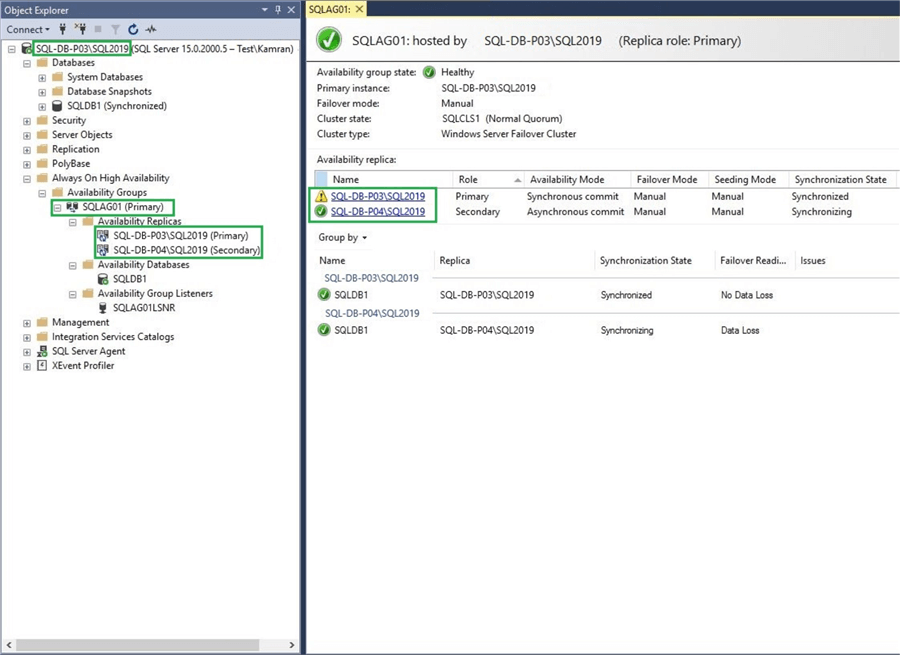Click the Connect Object Explorer plug icon
The image size is (900, 655).
click(x=63, y=29)
